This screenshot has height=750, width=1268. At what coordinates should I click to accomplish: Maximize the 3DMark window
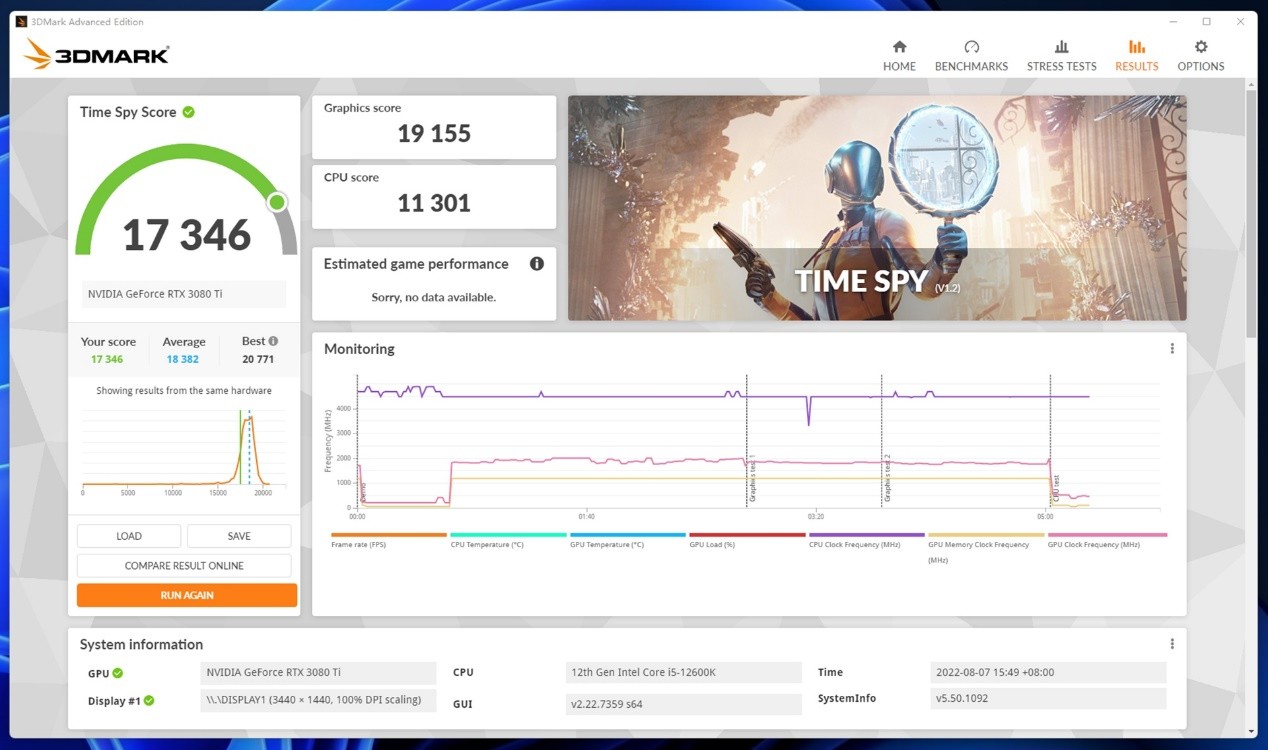pyautogui.click(x=1206, y=22)
